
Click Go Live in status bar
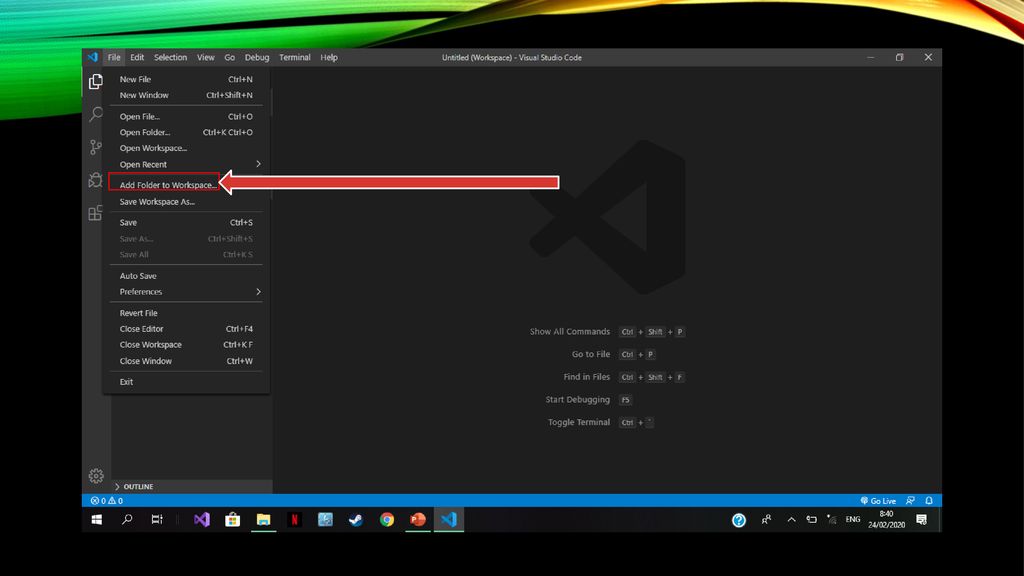tap(878, 501)
